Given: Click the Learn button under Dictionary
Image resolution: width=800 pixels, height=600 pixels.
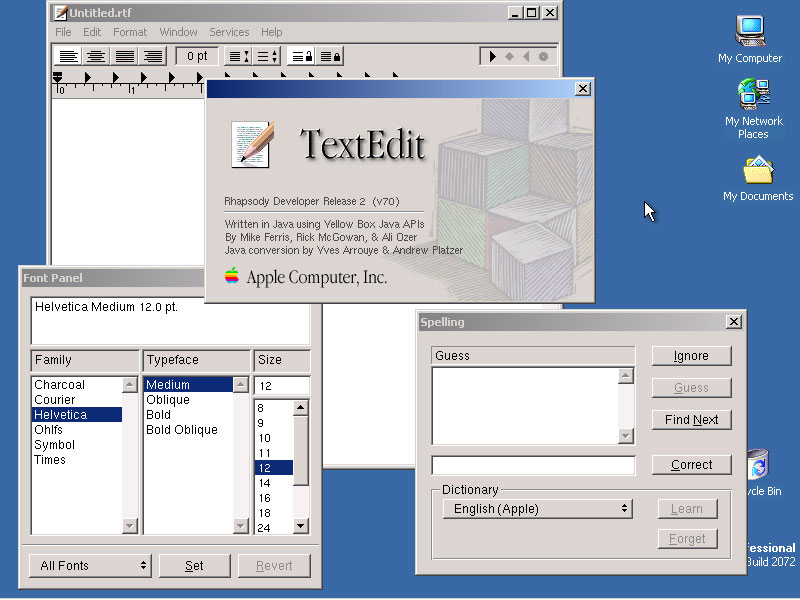Looking at the screenshot, I should tap(687, 509).
